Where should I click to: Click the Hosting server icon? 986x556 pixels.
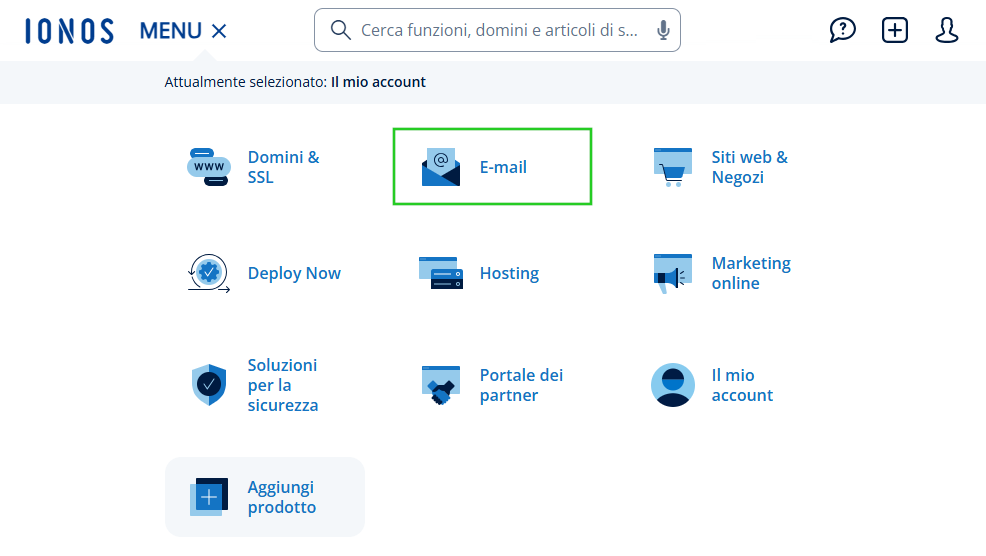pyautogui.click(x=441, y=273)
